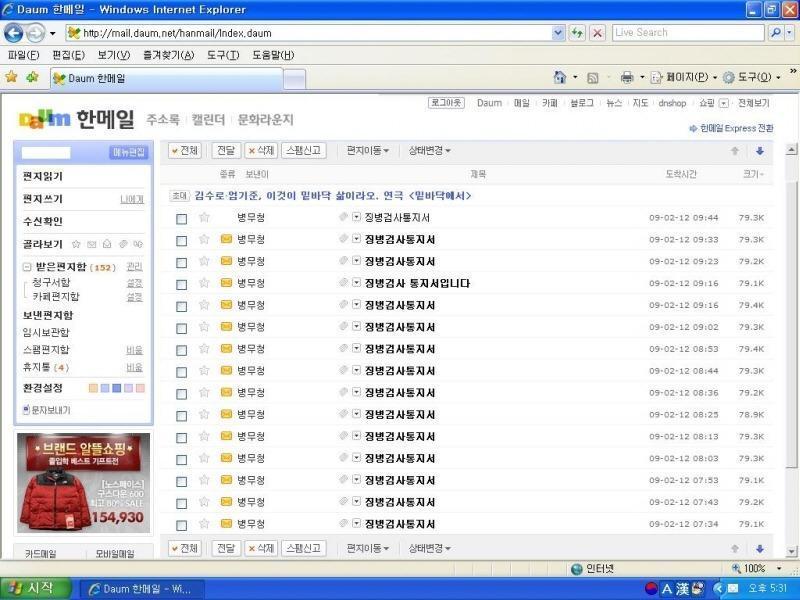Open the 즐겨찾기(A) menu
800x600 pixels.
pos(168,55)
